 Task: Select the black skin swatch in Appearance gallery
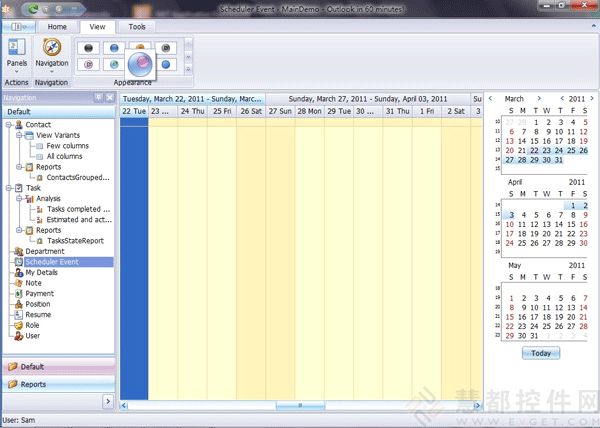pyautogui.click(x=88, y=47)
